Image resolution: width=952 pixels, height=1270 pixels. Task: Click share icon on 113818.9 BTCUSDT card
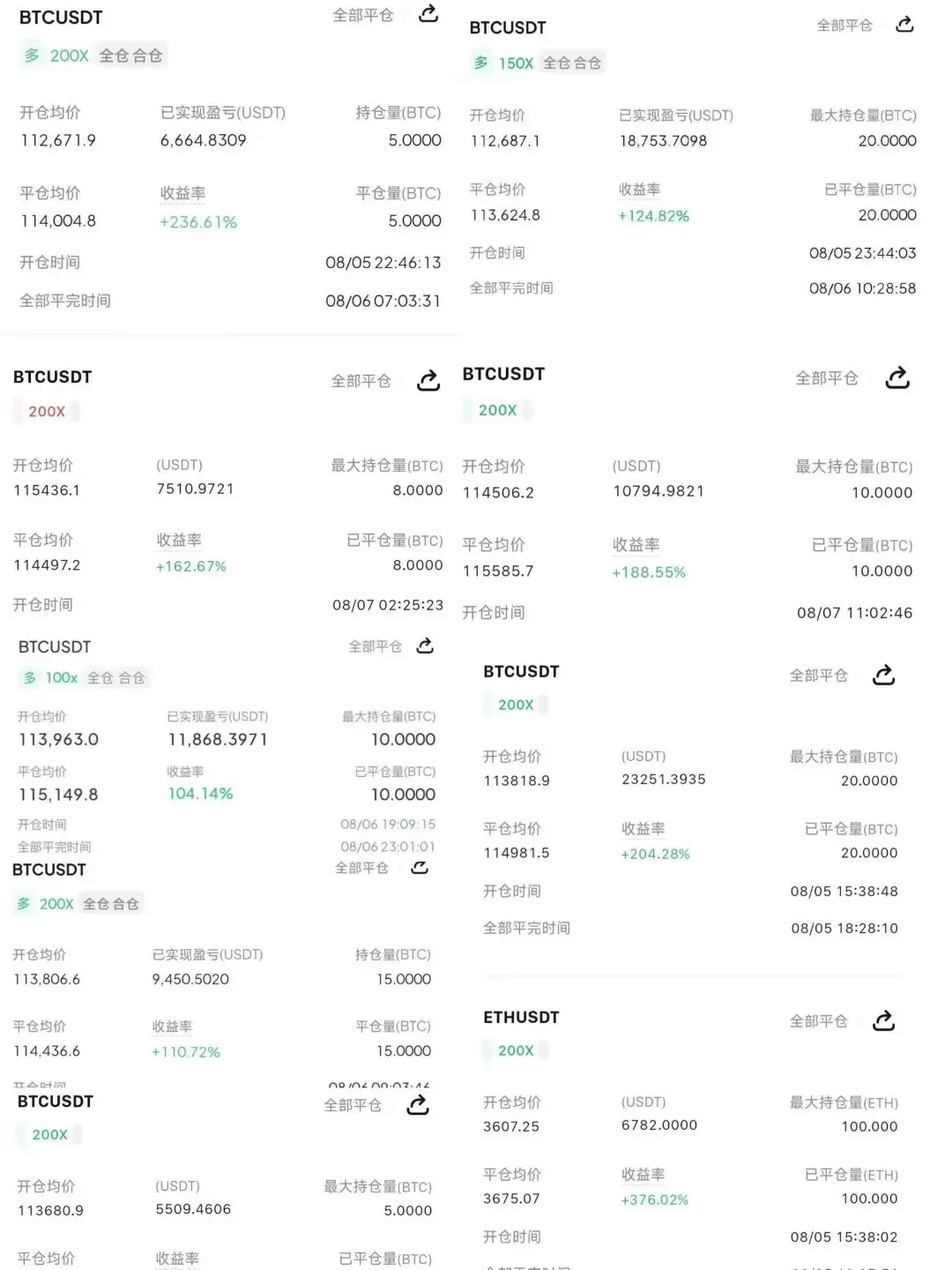click(x=883, y=676)
